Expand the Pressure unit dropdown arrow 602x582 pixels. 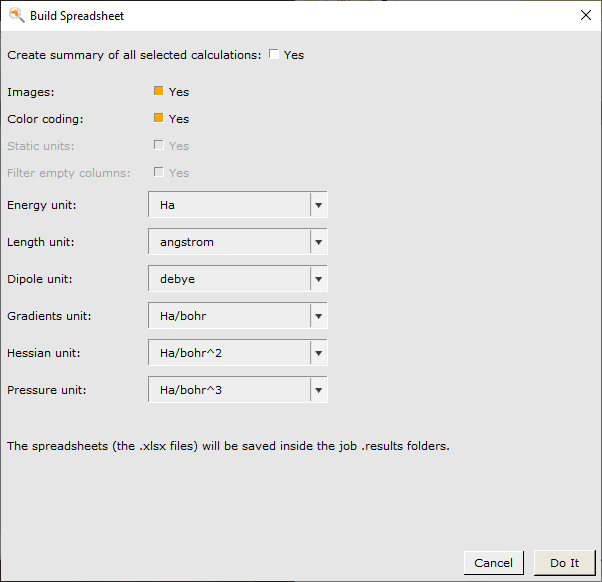click(318, 390)
